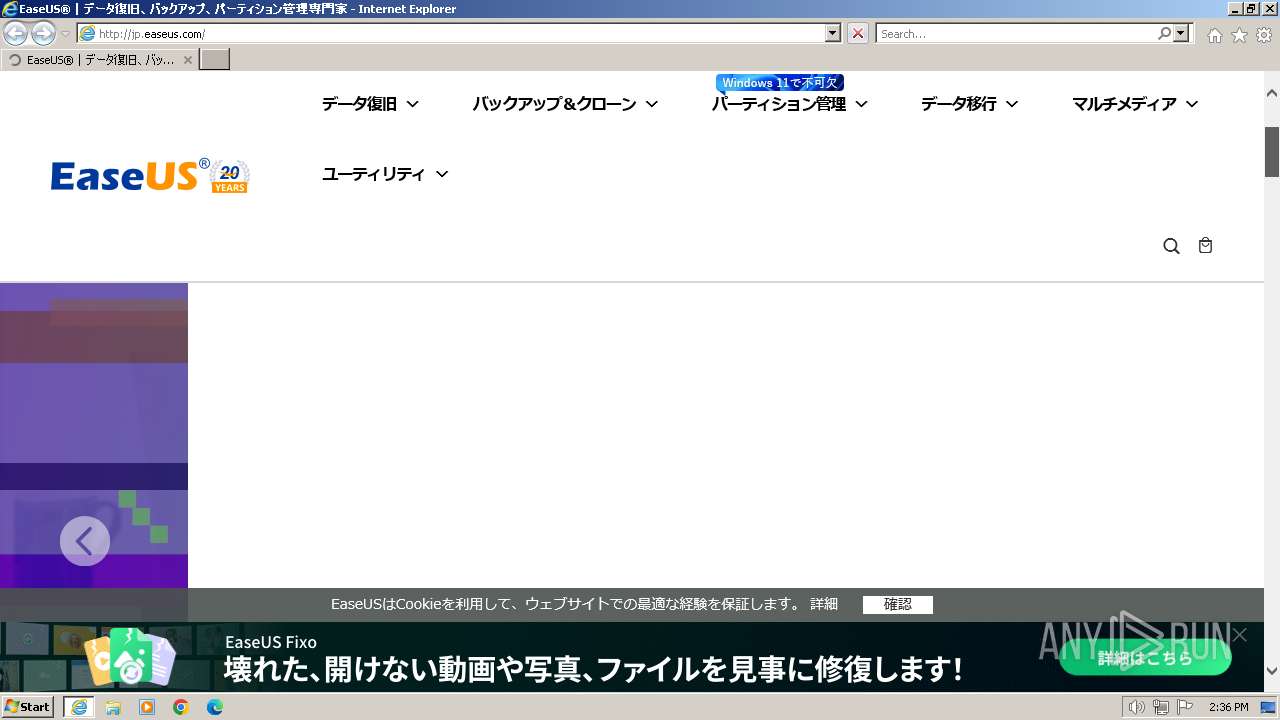The height and width of the screenshot is (720, 1280).
Task: Click the show desktop button
Action: click(1268, 707)
